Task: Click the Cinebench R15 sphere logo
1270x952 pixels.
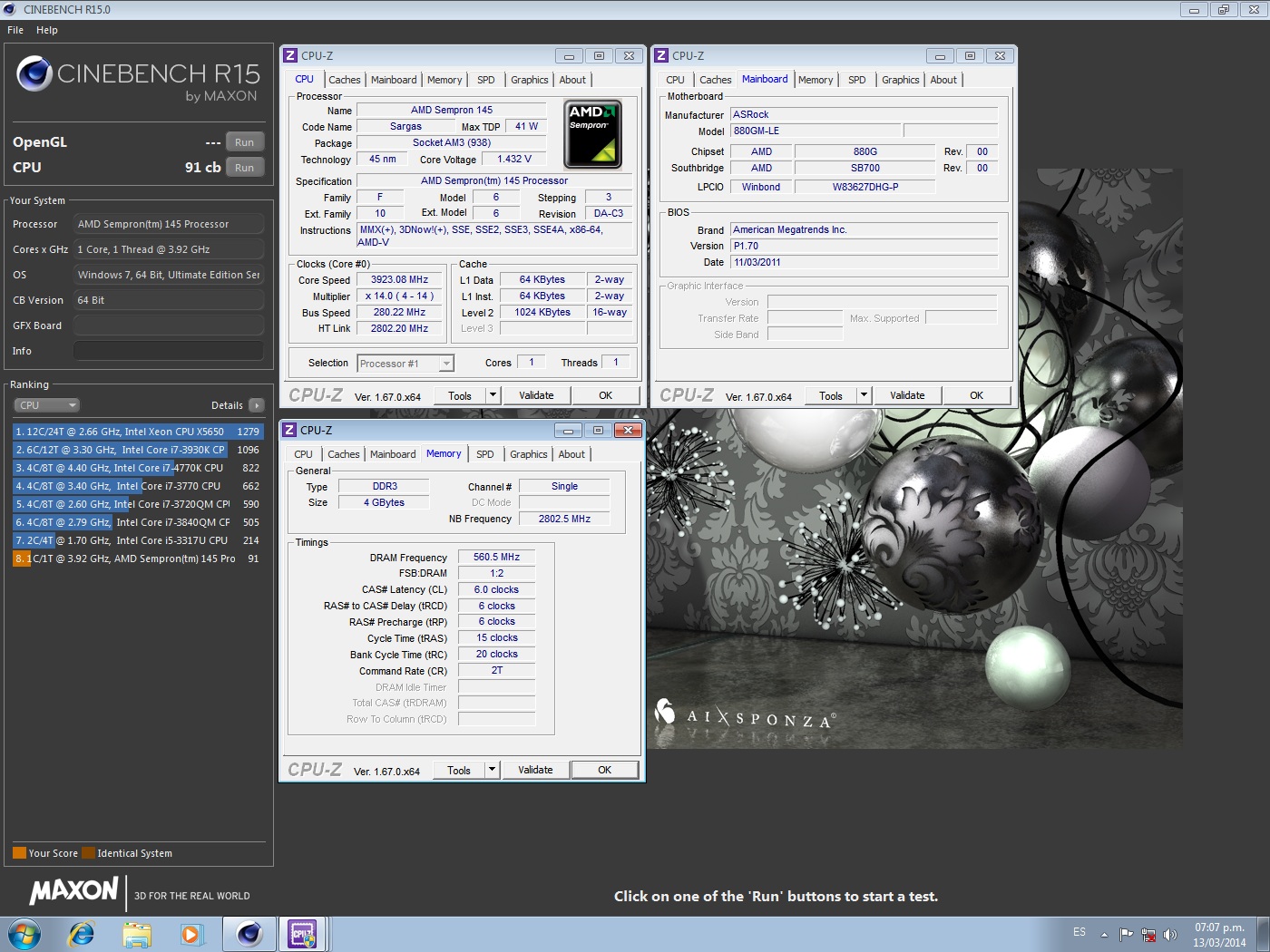Action: pyautogui.click(x=34, y=73)
